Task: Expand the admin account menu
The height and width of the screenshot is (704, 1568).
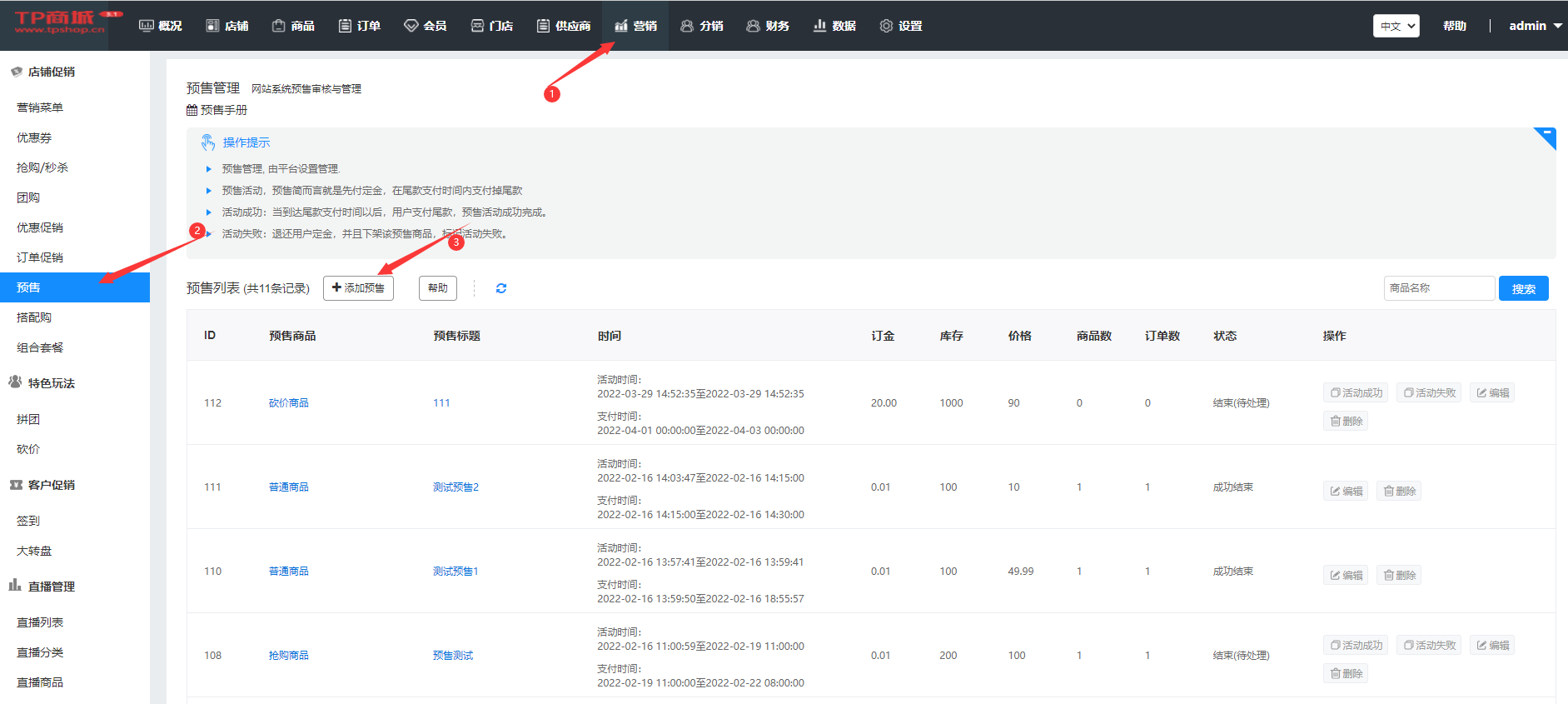Action: [1535, 26]
